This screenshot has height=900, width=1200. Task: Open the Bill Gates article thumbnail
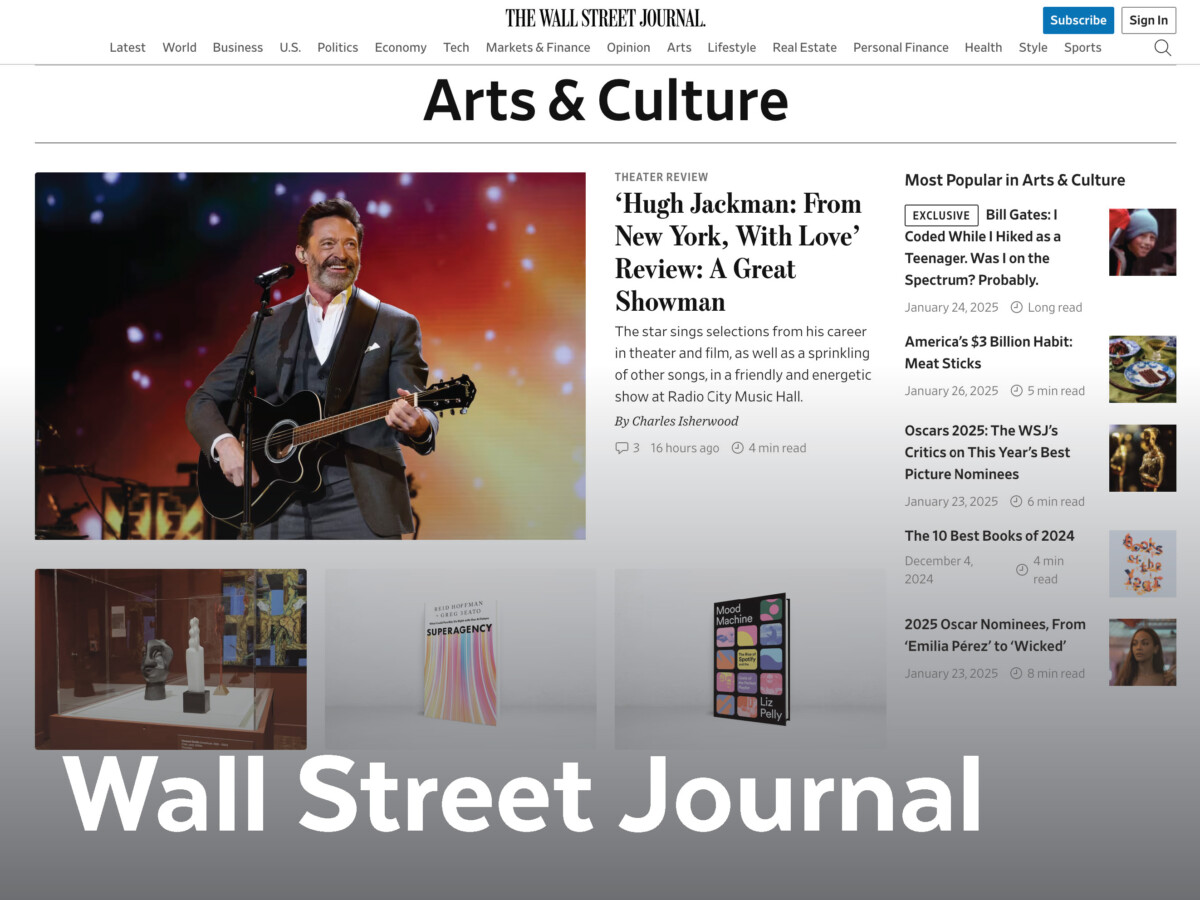tap(1142, 242)
